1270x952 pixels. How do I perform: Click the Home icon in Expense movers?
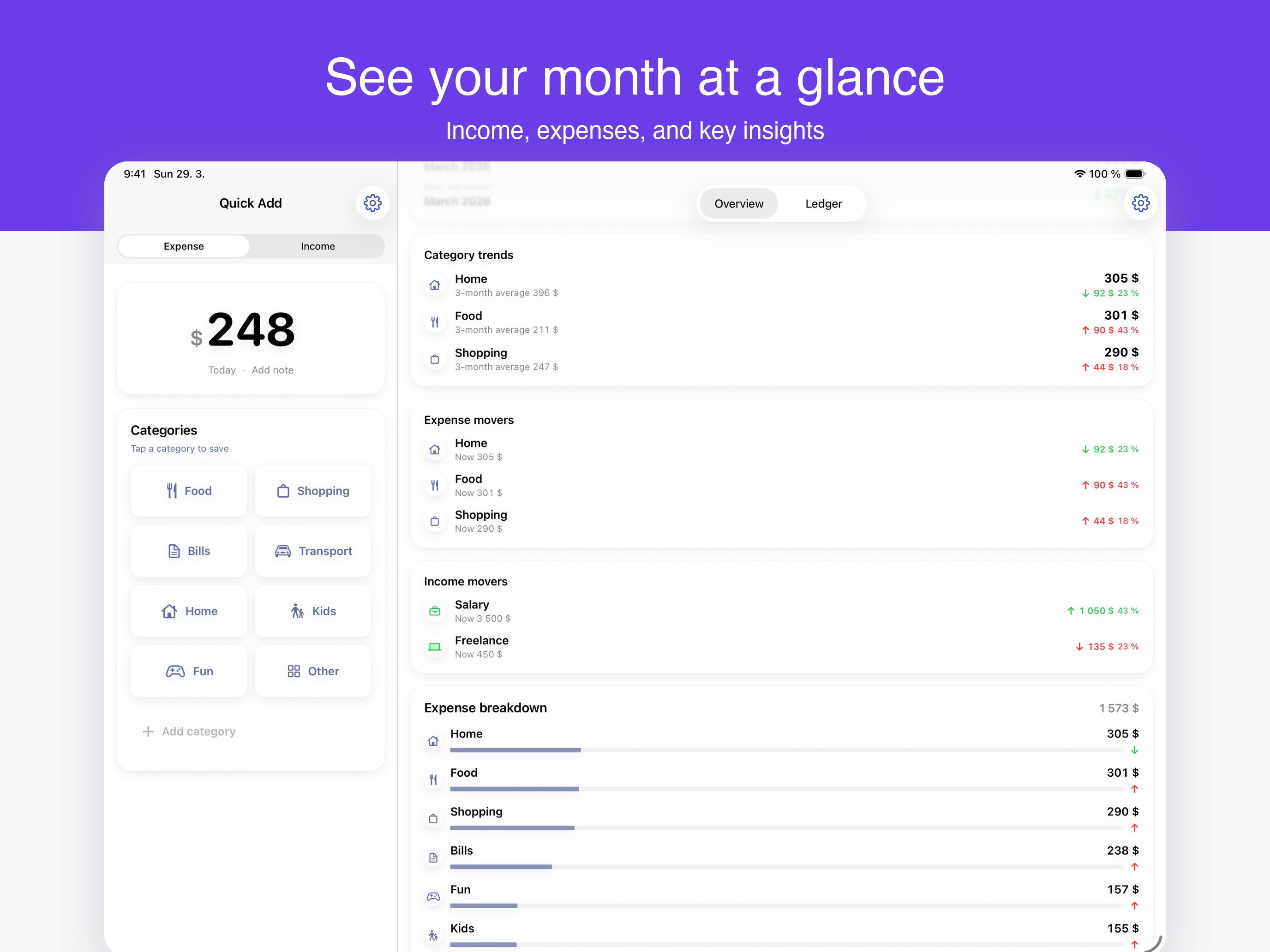coord(435,450)
